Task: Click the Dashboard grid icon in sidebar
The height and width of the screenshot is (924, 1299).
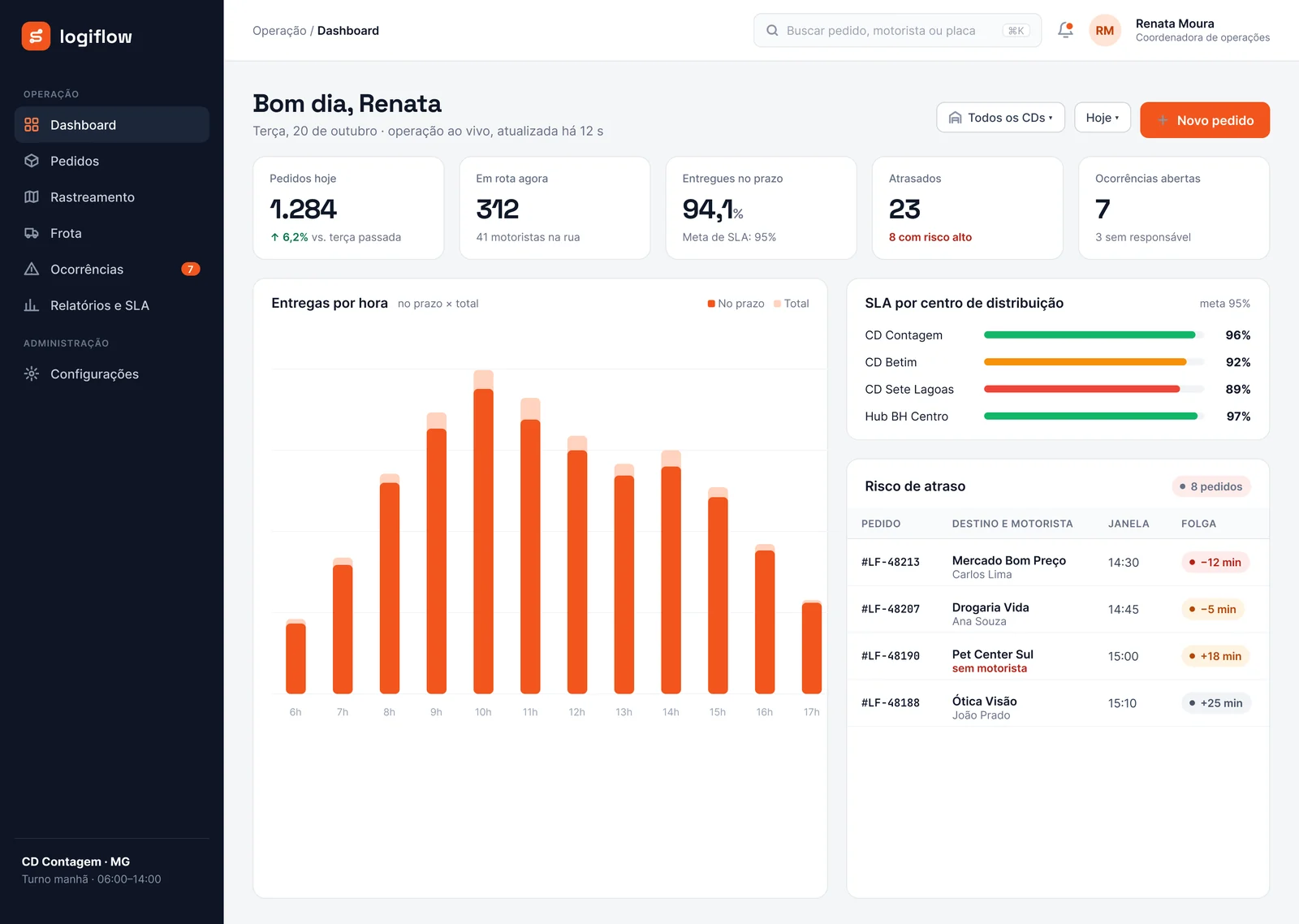Action: (x=32, y=124)
